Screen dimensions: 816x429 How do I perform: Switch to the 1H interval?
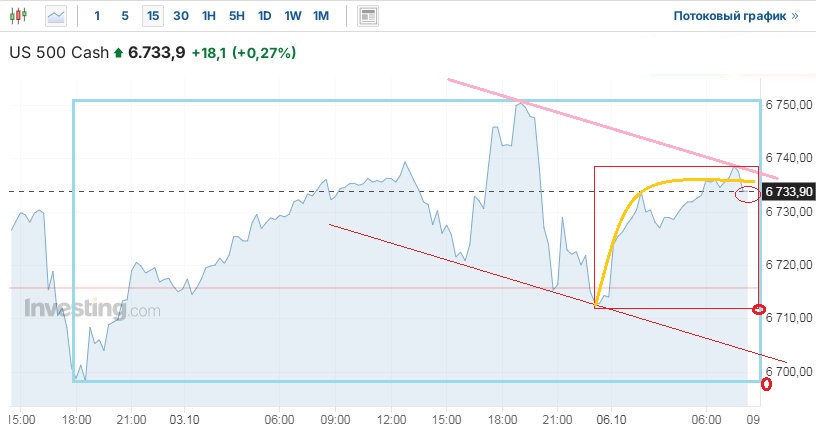pyautogui.click(x=208, y=16)
